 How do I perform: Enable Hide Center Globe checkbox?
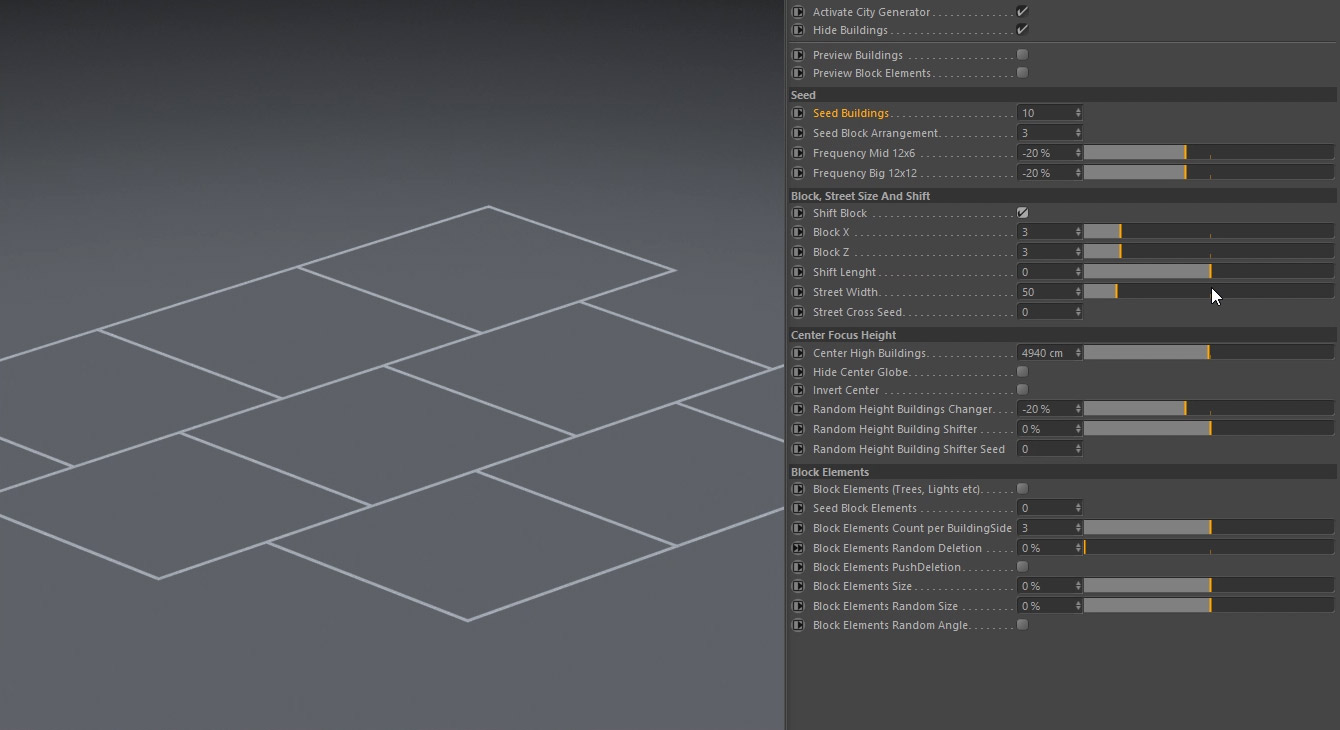click(x=1022, y=372)
